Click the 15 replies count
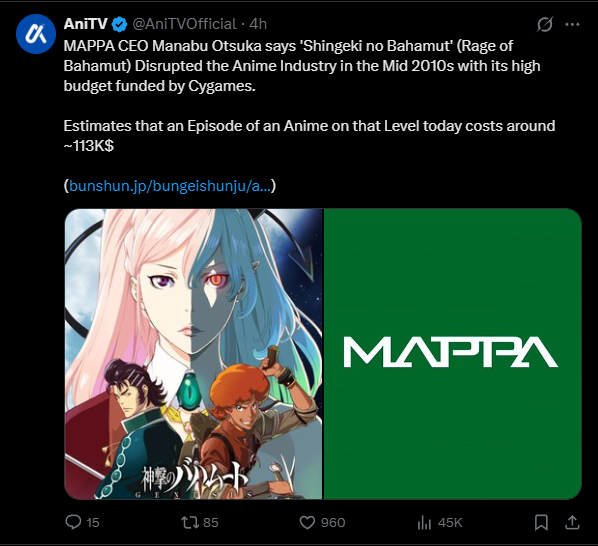This screenshot has height=546, width=598. (93, 522)
